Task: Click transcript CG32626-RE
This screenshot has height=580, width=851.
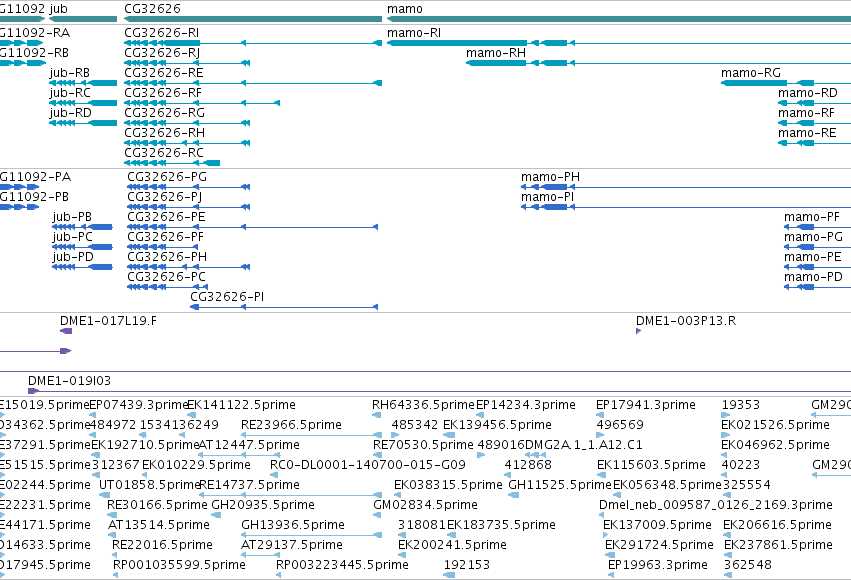Action: click(164, 73)
